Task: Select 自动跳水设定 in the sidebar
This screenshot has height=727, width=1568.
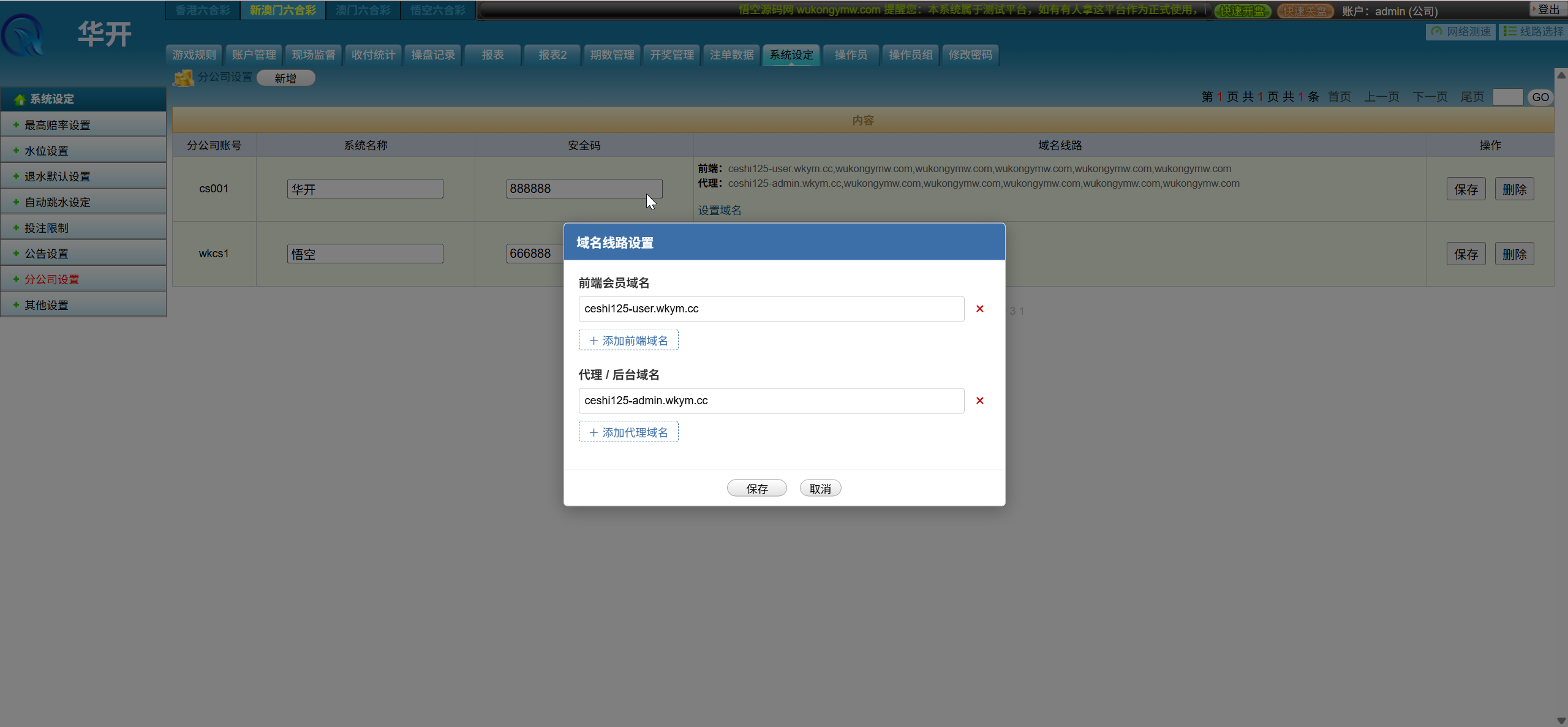Action: pos(83,202)
